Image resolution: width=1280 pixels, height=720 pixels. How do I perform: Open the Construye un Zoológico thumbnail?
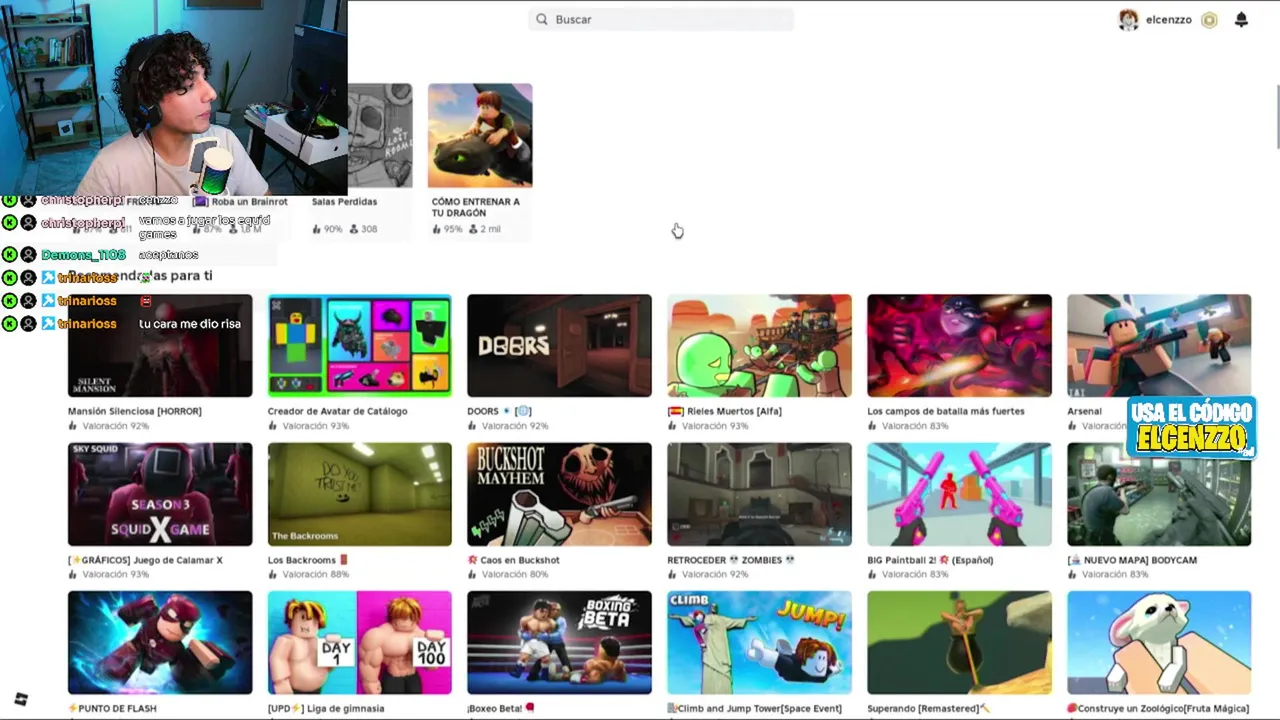1159,642
